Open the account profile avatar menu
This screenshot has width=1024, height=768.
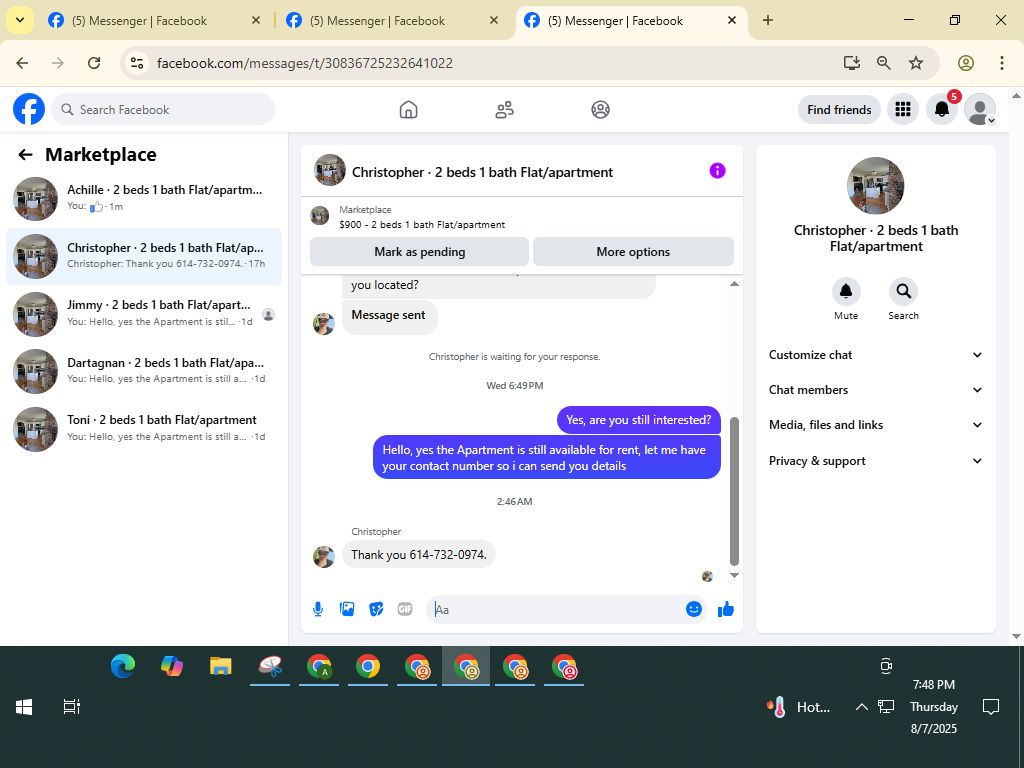pyautogui.click(x=980, y=109)
